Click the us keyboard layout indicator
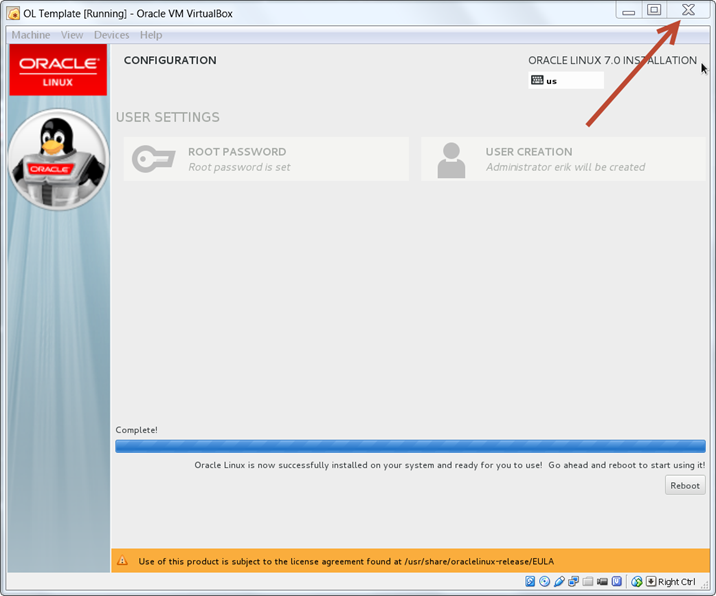 (x=566, y=81)
